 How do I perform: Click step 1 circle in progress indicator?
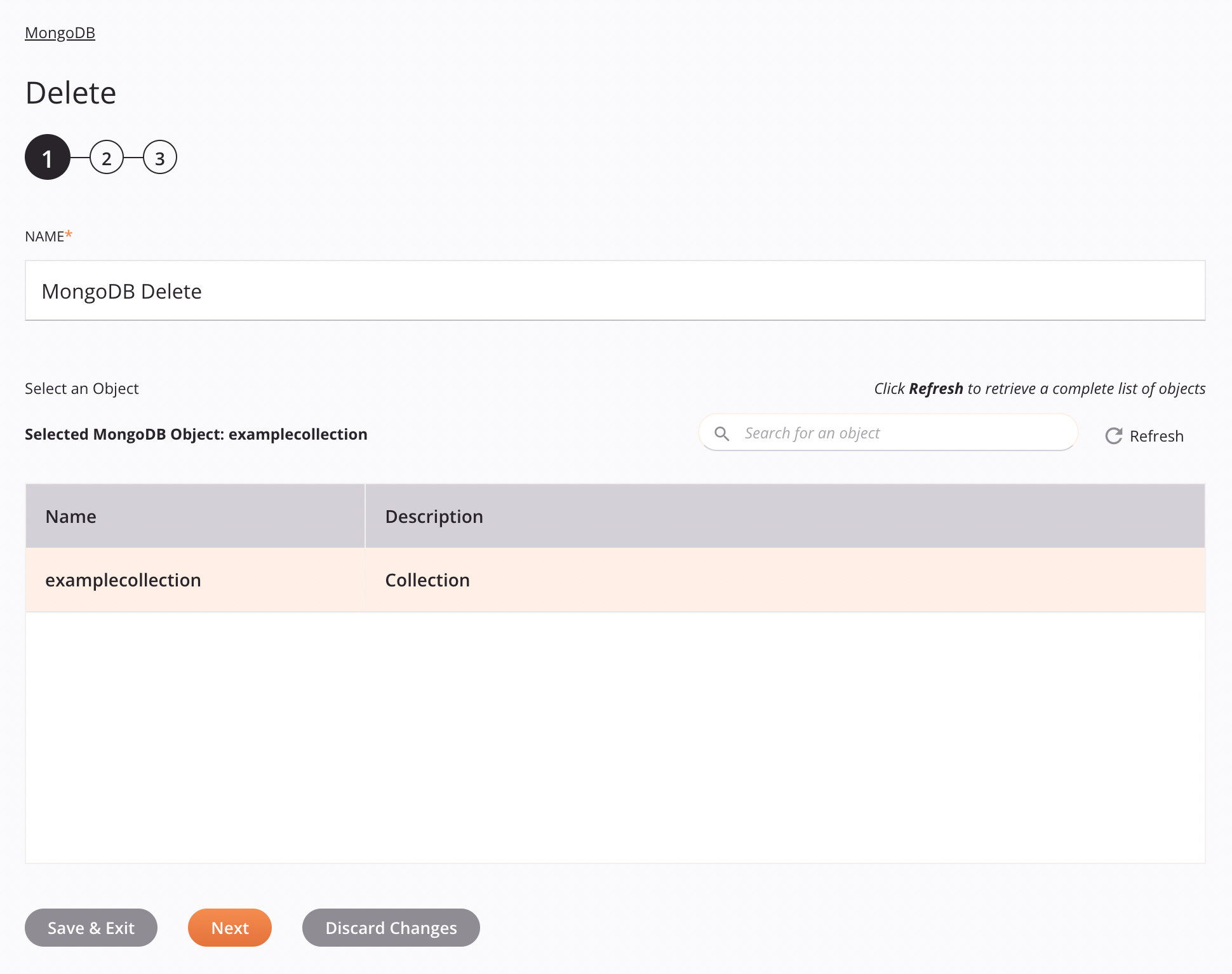tap(47, 158)
